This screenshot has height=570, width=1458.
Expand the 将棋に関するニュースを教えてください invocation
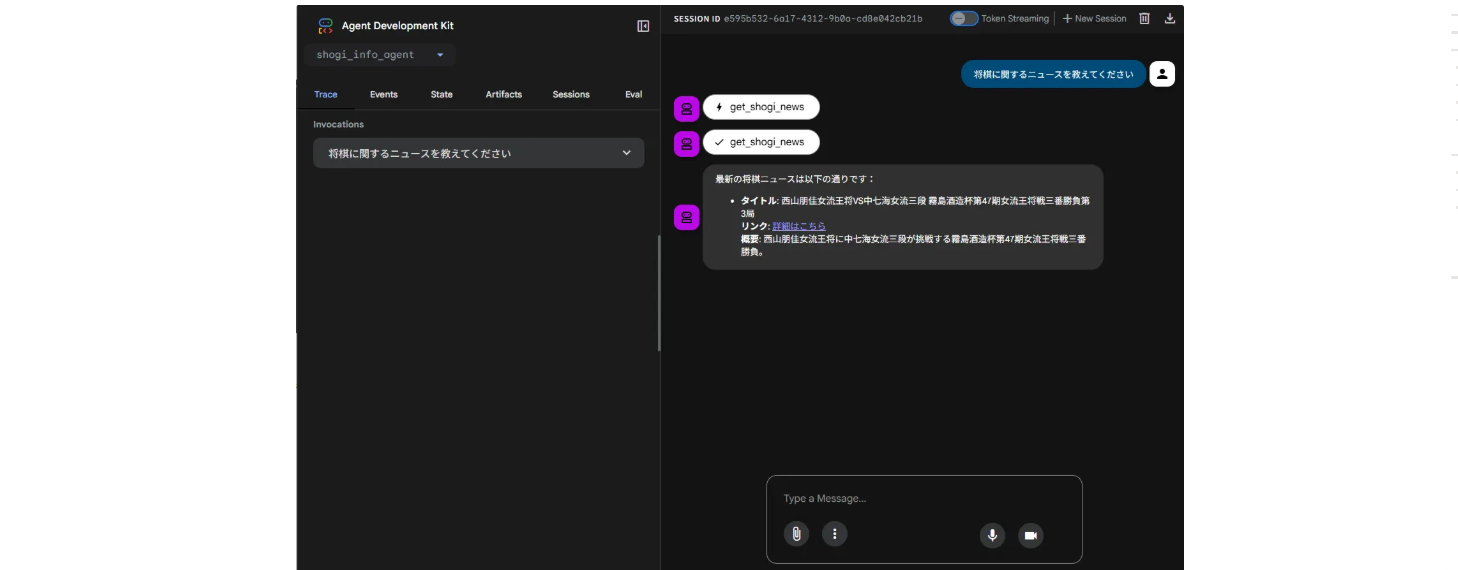point(478,153)
